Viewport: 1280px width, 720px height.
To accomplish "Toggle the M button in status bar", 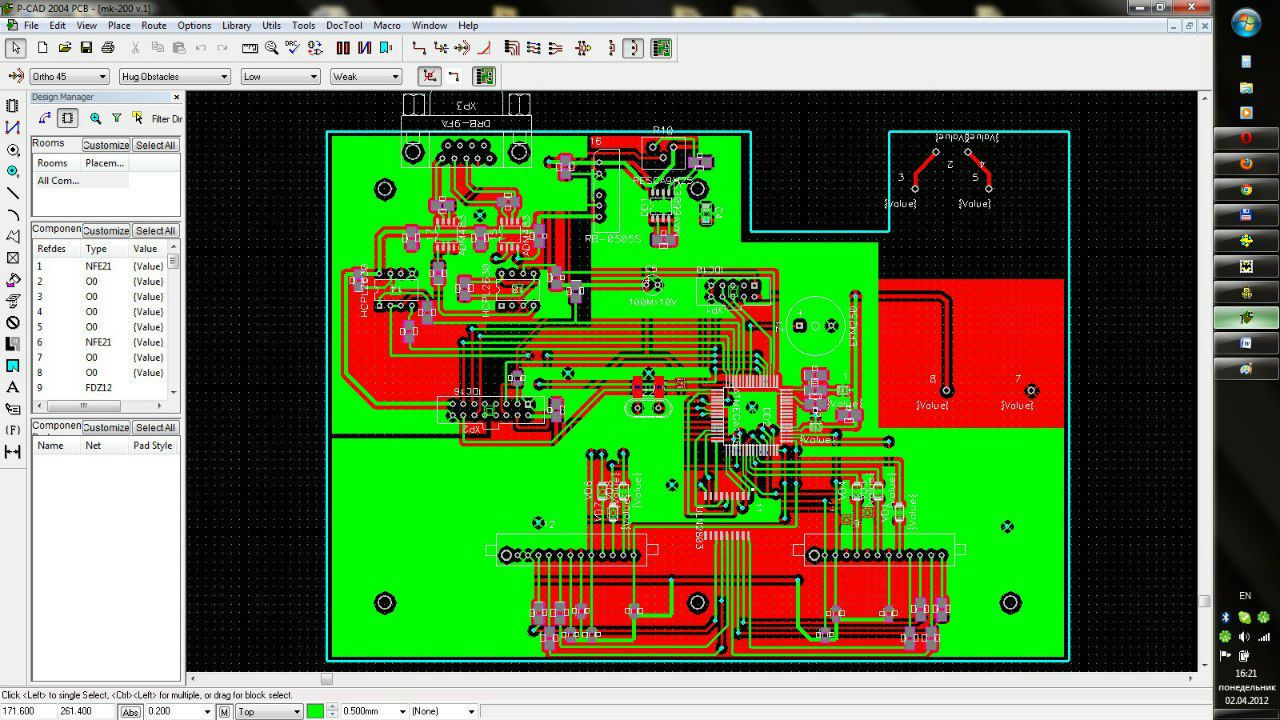I will [224, 712].
